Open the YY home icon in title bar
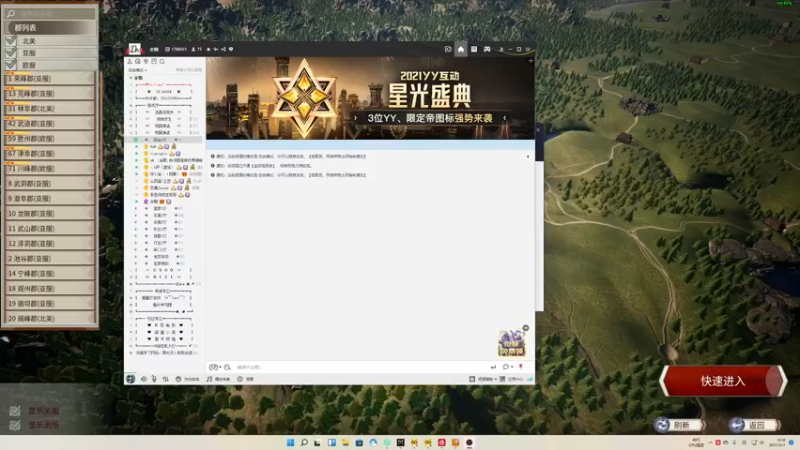The height and width of the screenshot is (450, 800). [461, 49]
